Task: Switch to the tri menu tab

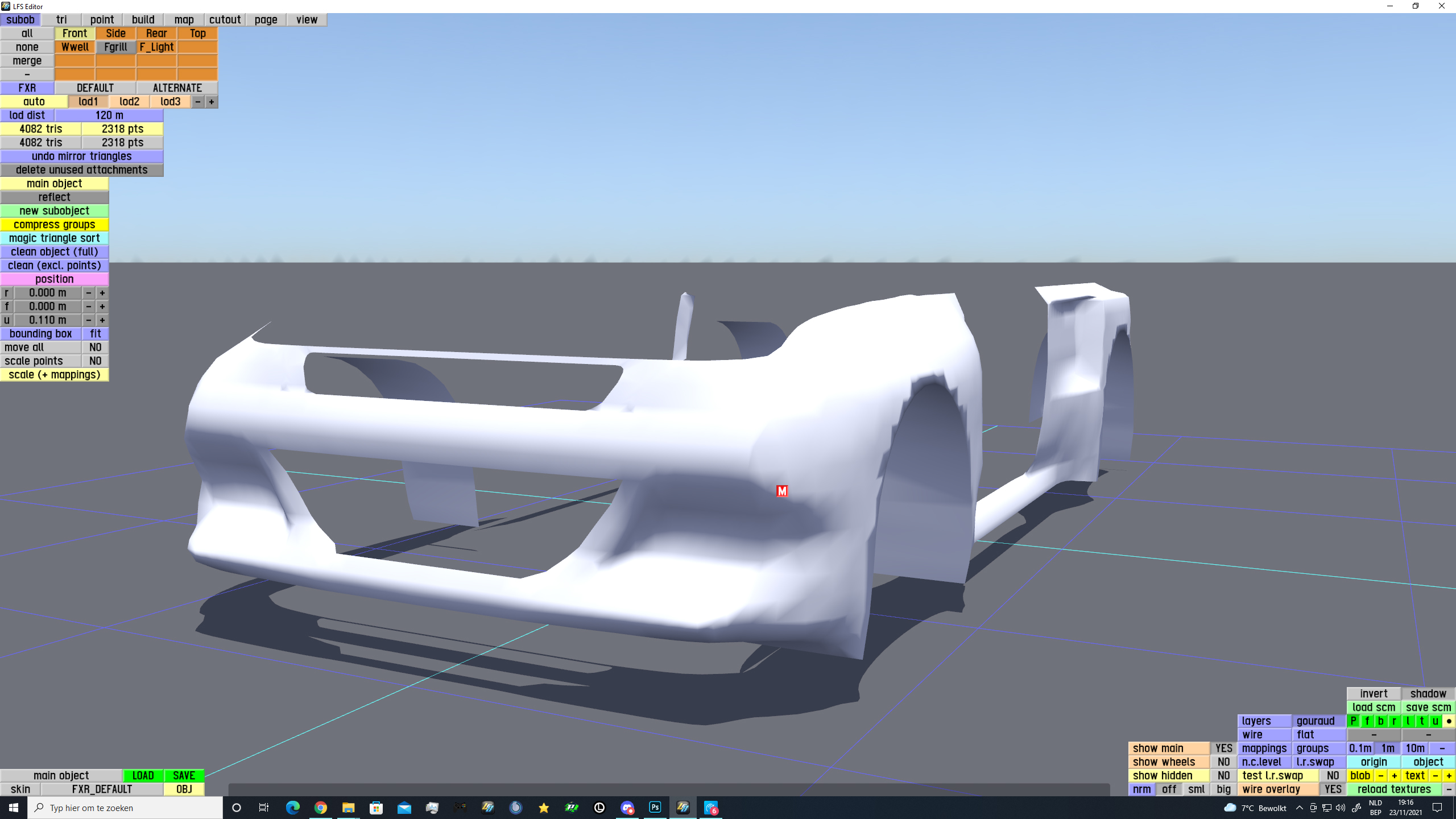Action: [x=61, y=20]
